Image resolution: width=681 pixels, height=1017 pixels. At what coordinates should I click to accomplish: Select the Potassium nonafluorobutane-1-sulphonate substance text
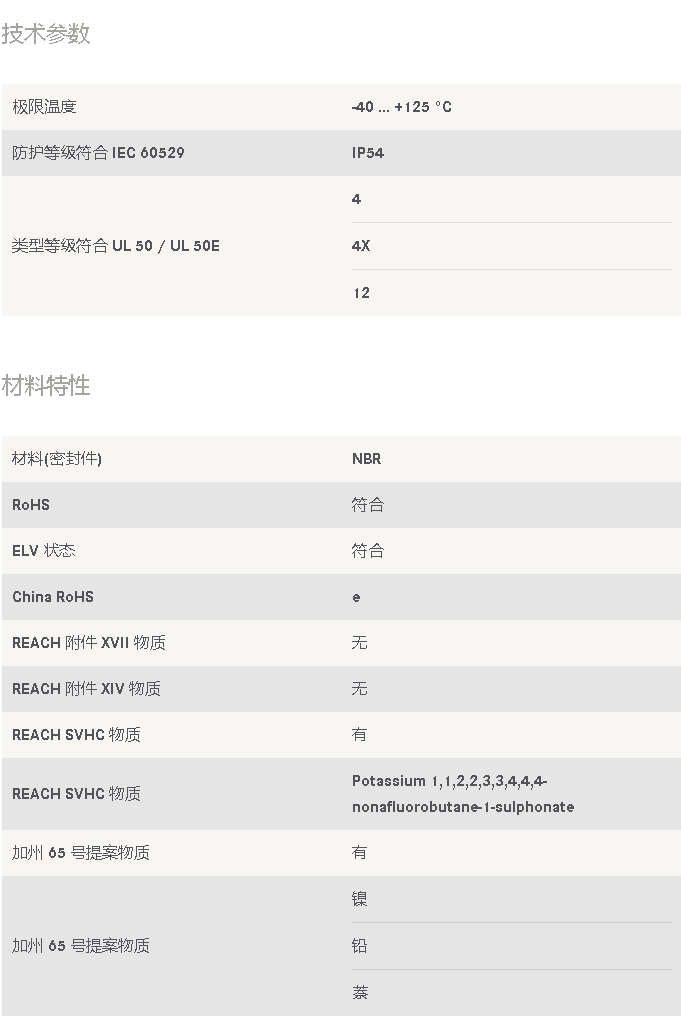463,794
